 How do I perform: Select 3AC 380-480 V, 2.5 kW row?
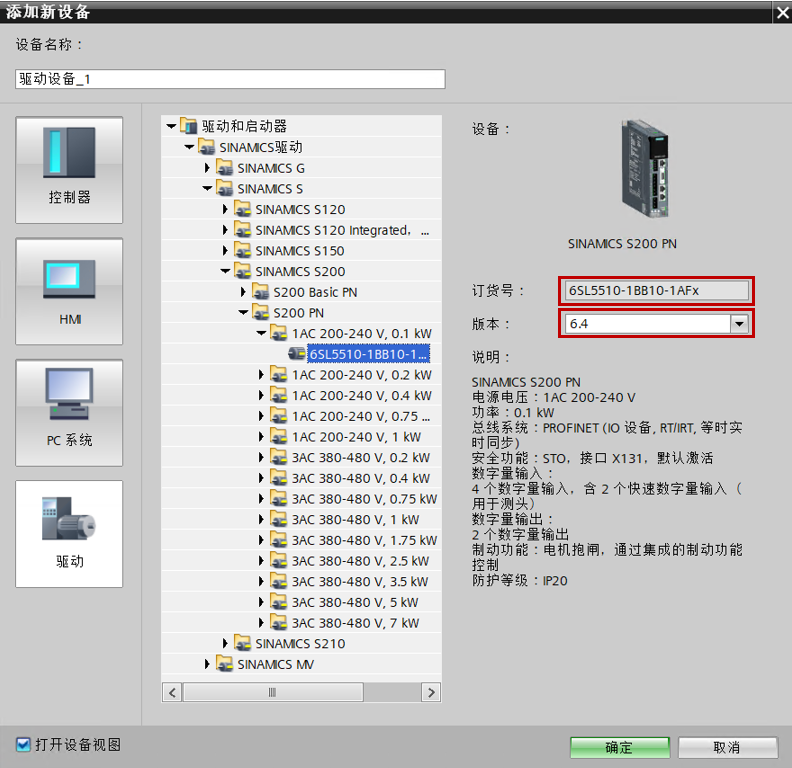(301, 561)
